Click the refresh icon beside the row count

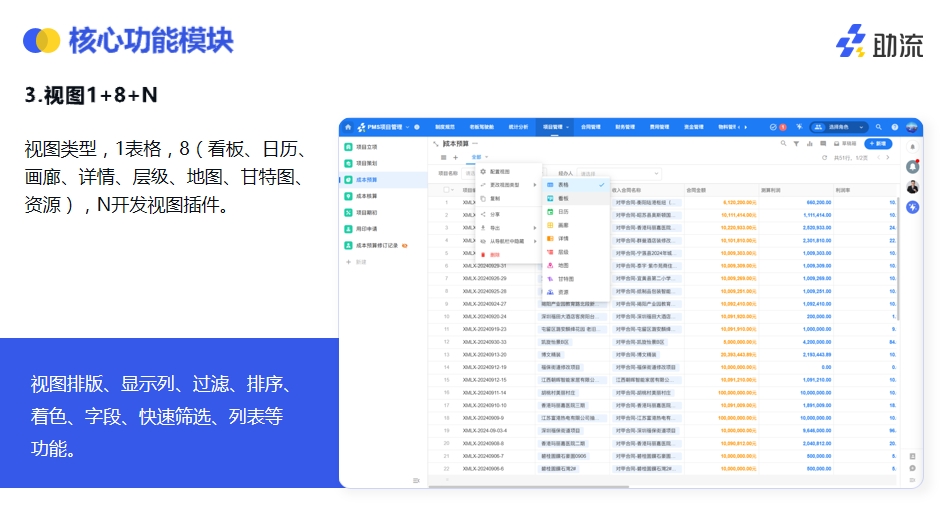(824, 158)
